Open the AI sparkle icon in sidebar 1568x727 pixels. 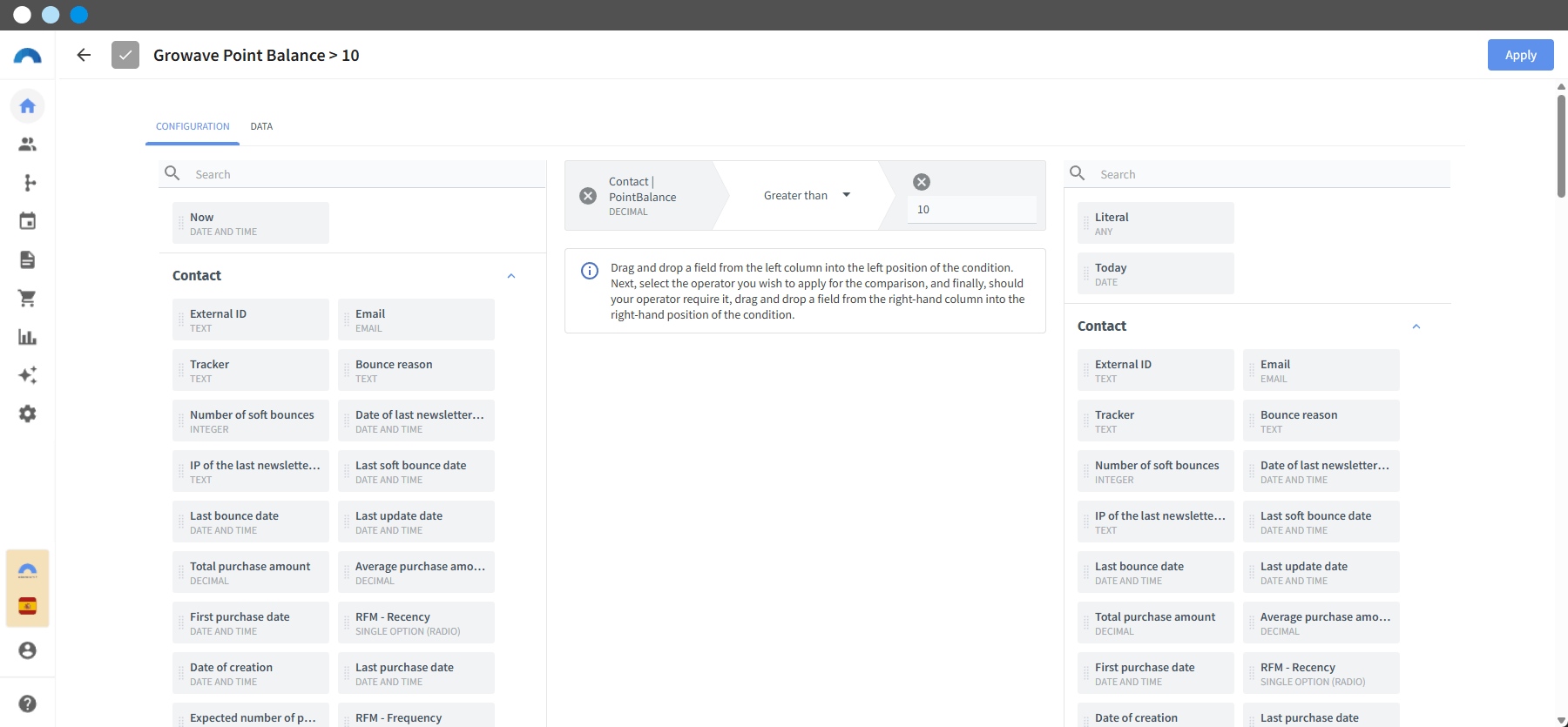click(x=28, y=375)
